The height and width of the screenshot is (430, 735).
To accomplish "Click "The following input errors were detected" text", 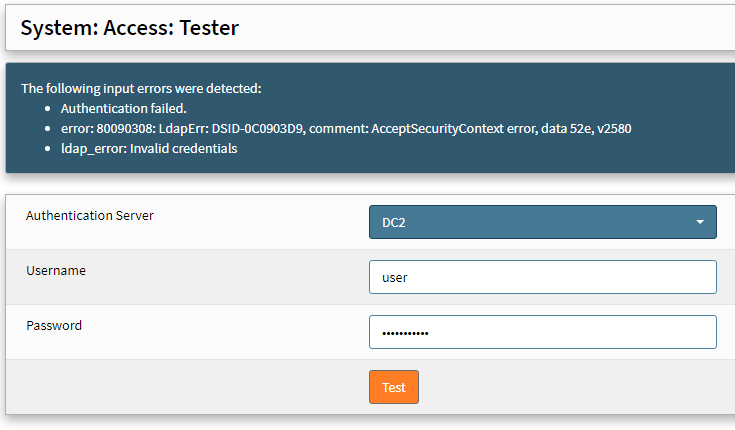I will point(141,88).
